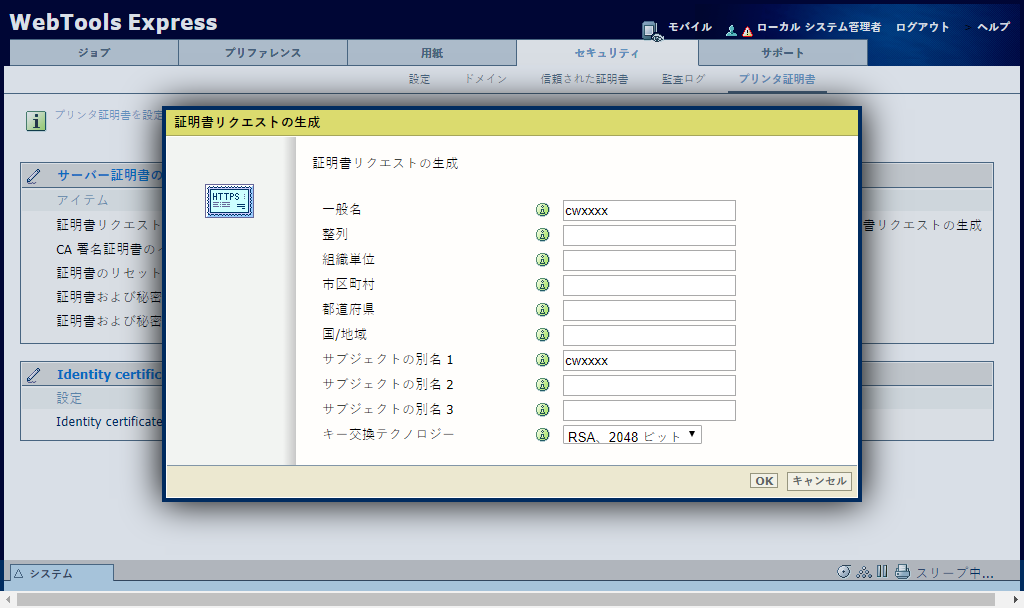The width and height of the screenshot is (1024, 608).
Task: Expand the システム panel at bottom left
Action: (60, 573)
